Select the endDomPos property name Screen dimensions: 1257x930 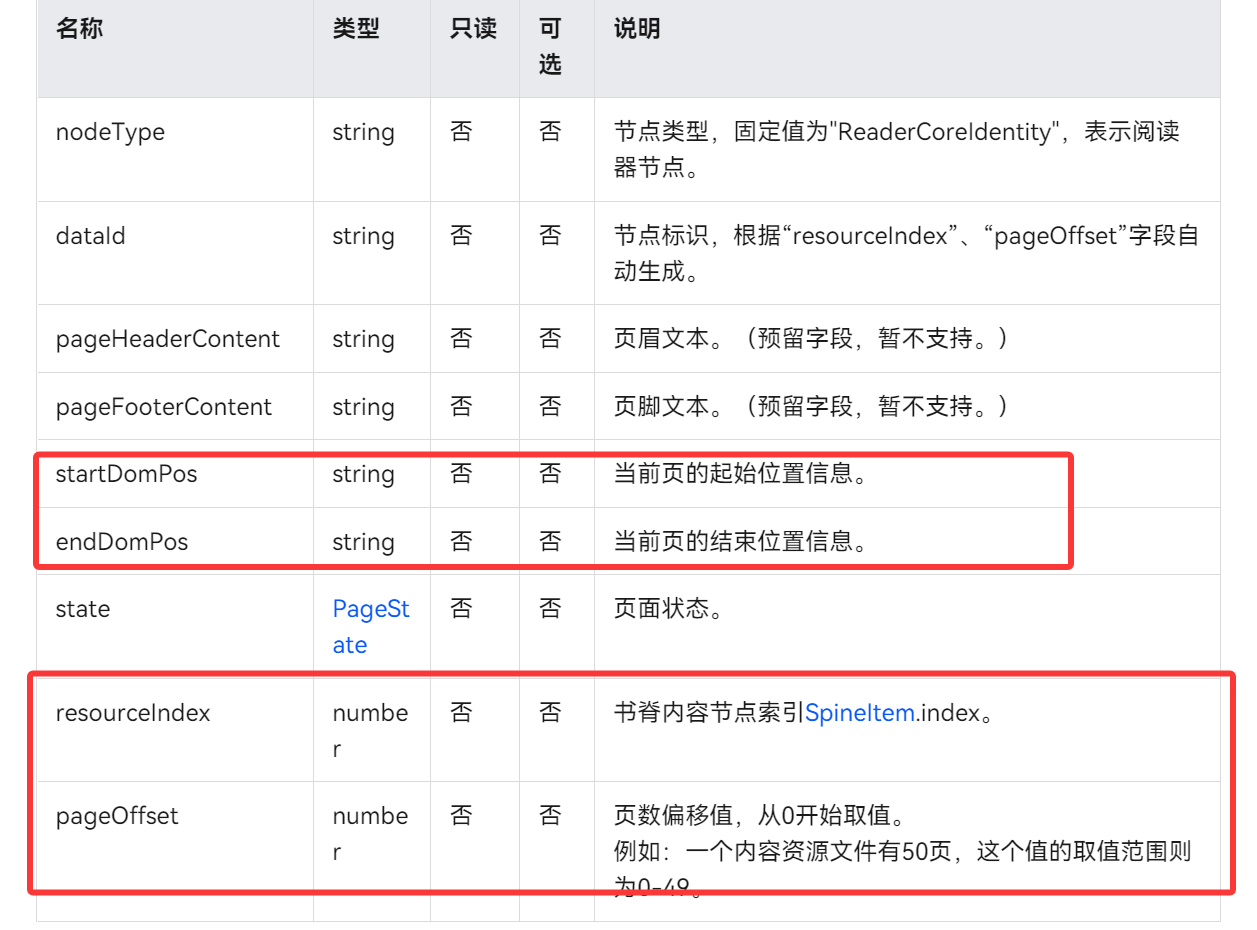(x=121, y=542)
